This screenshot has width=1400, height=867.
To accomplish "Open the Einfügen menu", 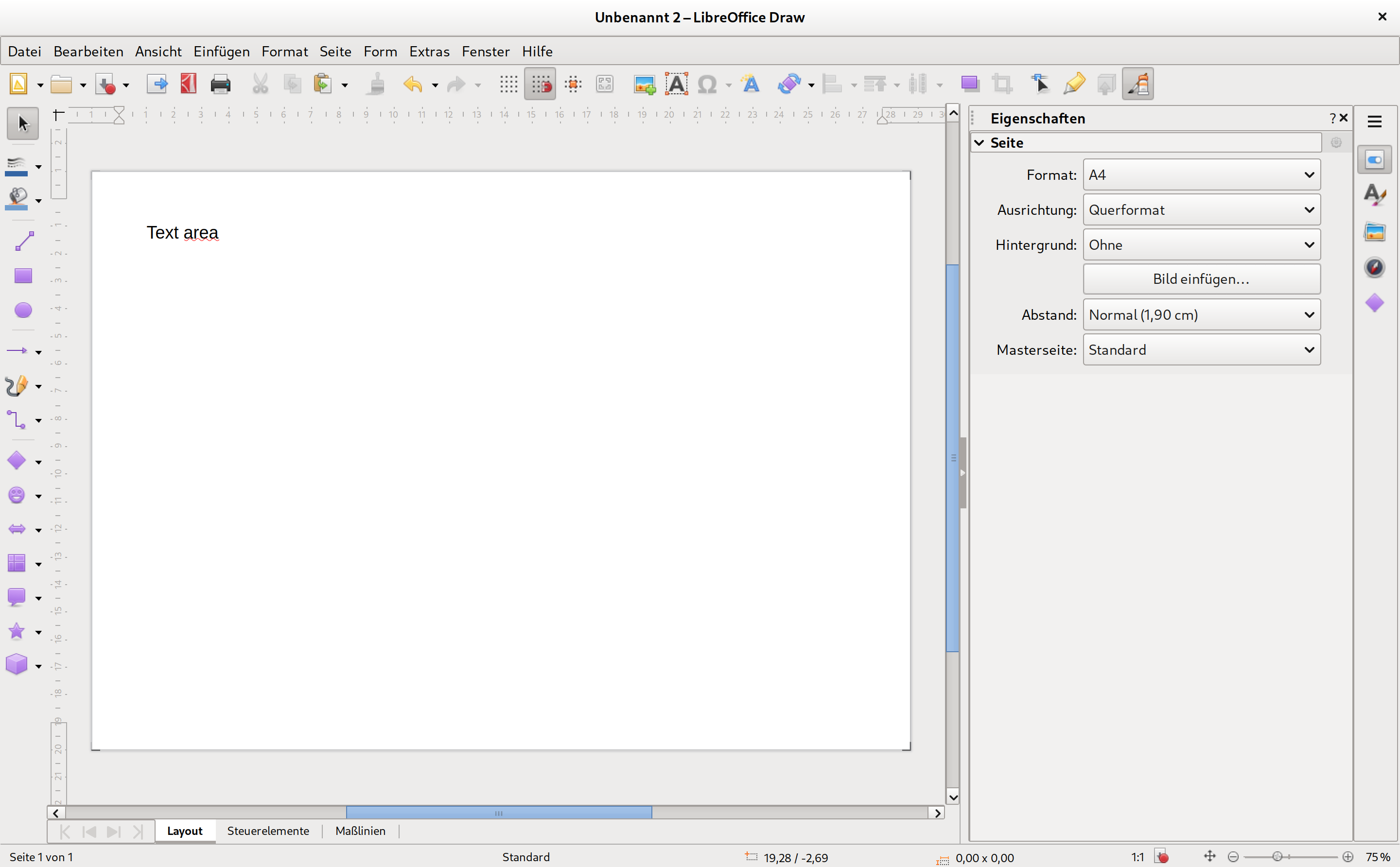I will click(x=221, y=52).
